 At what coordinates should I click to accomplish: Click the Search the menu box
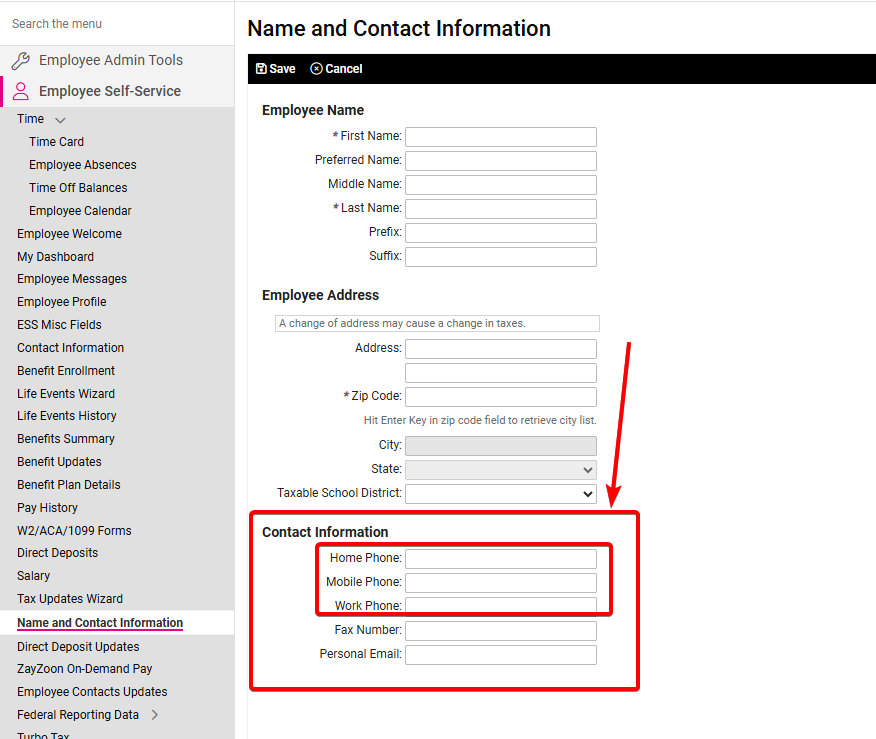[x=117, y=24]
